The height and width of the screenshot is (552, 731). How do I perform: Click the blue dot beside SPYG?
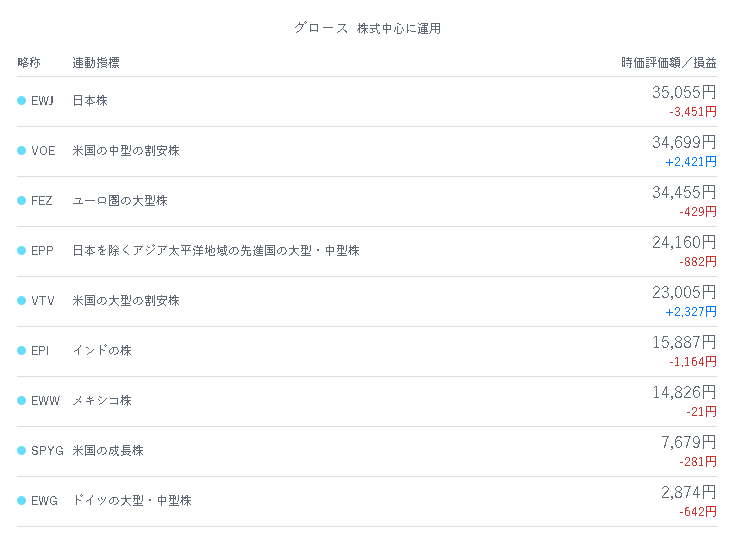click(21, 450)
